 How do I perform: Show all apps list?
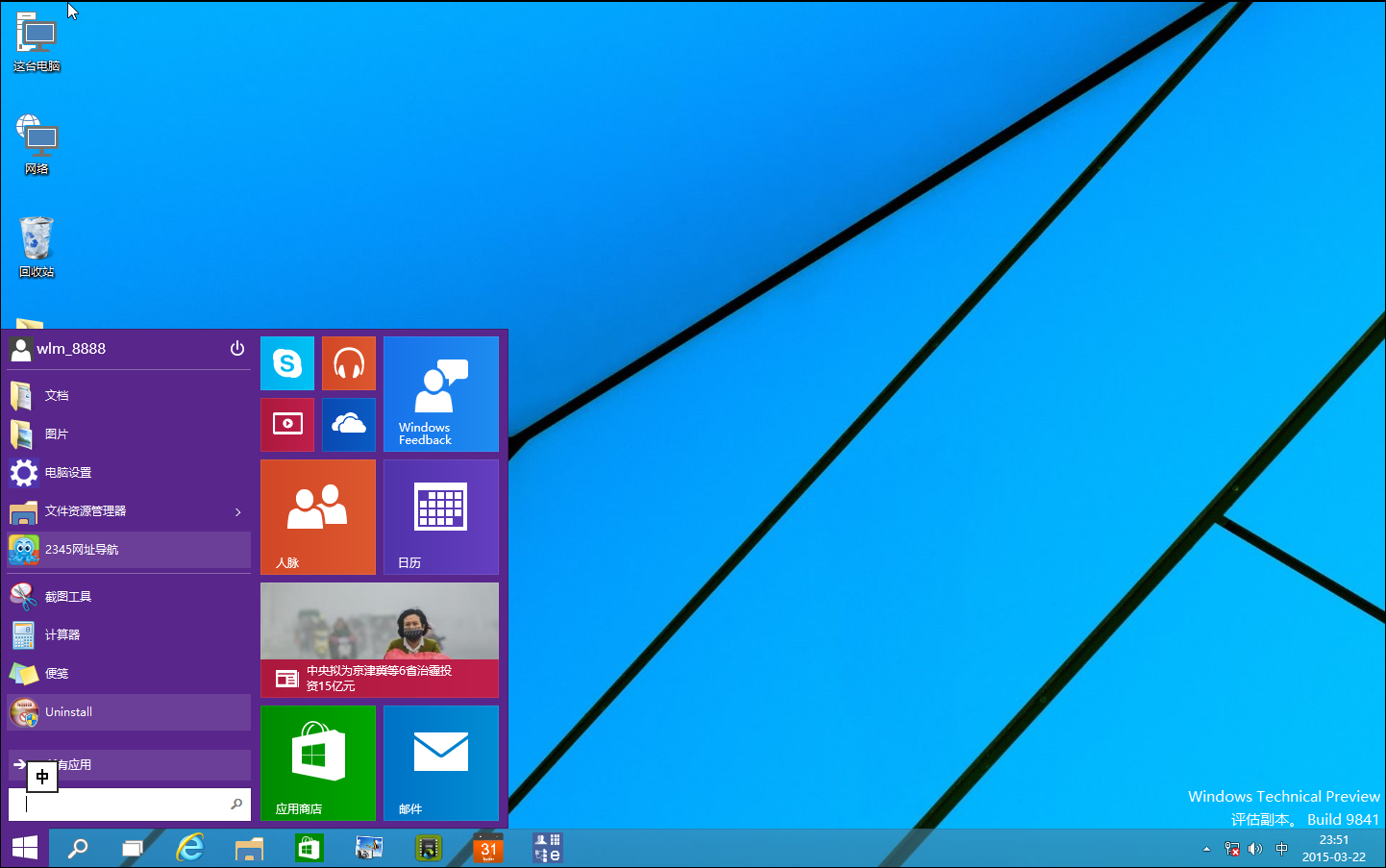129,765
